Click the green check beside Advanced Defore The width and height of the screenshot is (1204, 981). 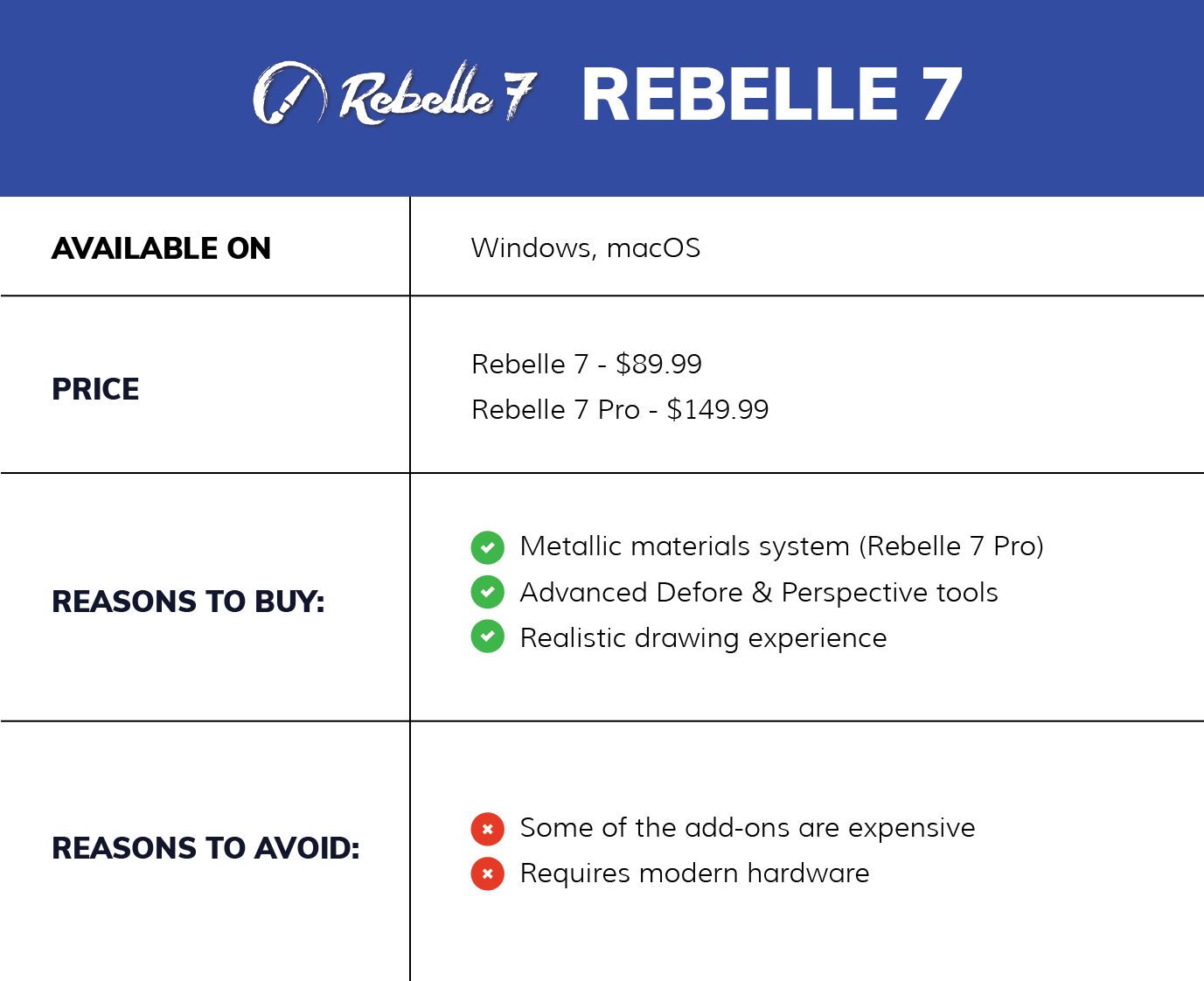point(487,593)
